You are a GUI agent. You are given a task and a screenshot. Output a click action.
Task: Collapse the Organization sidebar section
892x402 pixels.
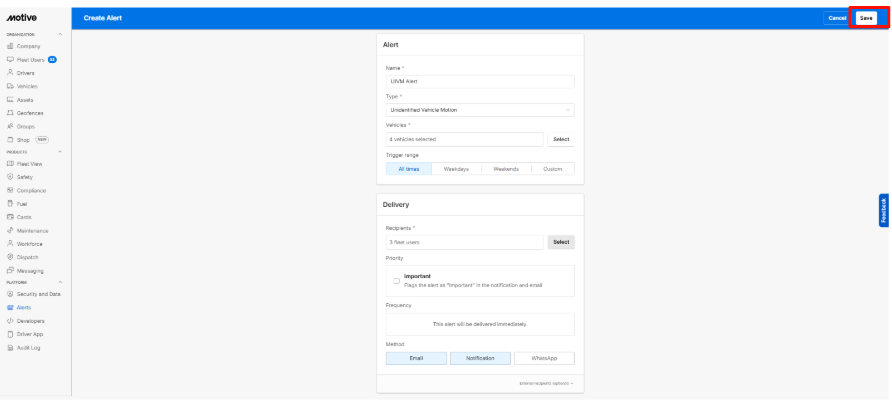[62, 32]
